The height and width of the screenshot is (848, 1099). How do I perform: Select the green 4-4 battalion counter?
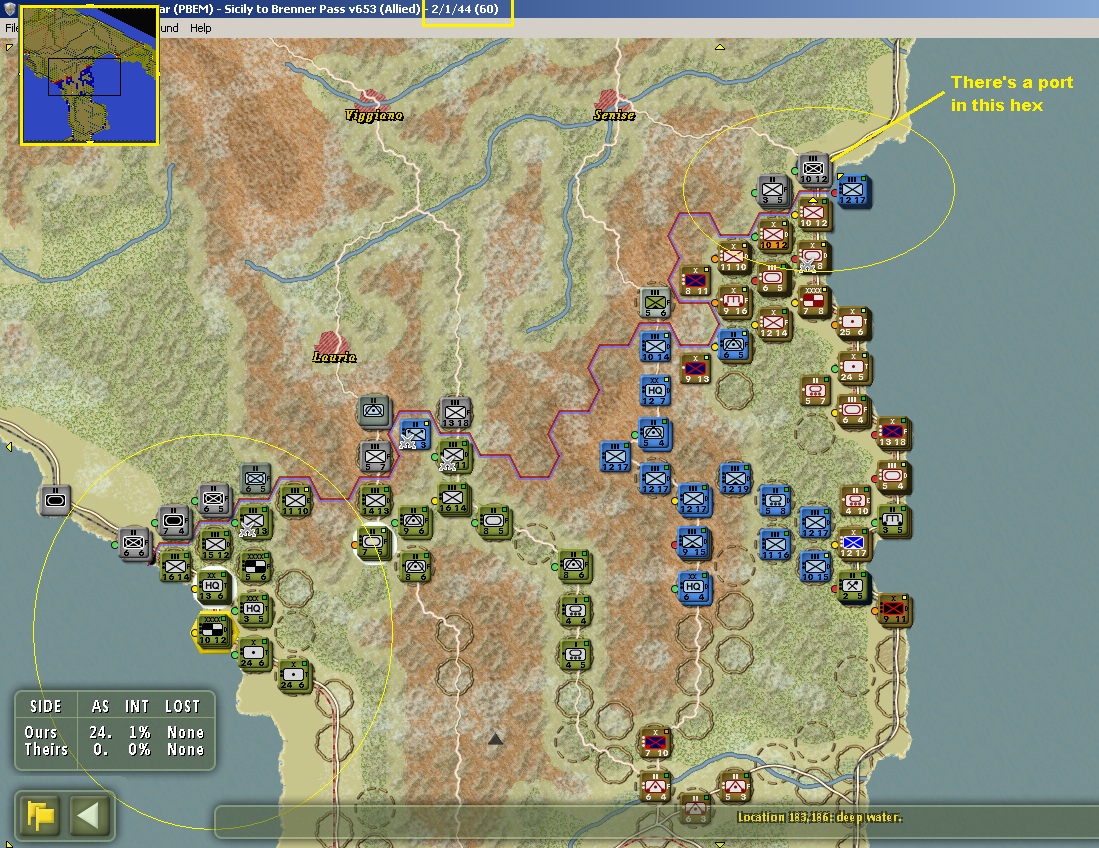coord(575,610)
